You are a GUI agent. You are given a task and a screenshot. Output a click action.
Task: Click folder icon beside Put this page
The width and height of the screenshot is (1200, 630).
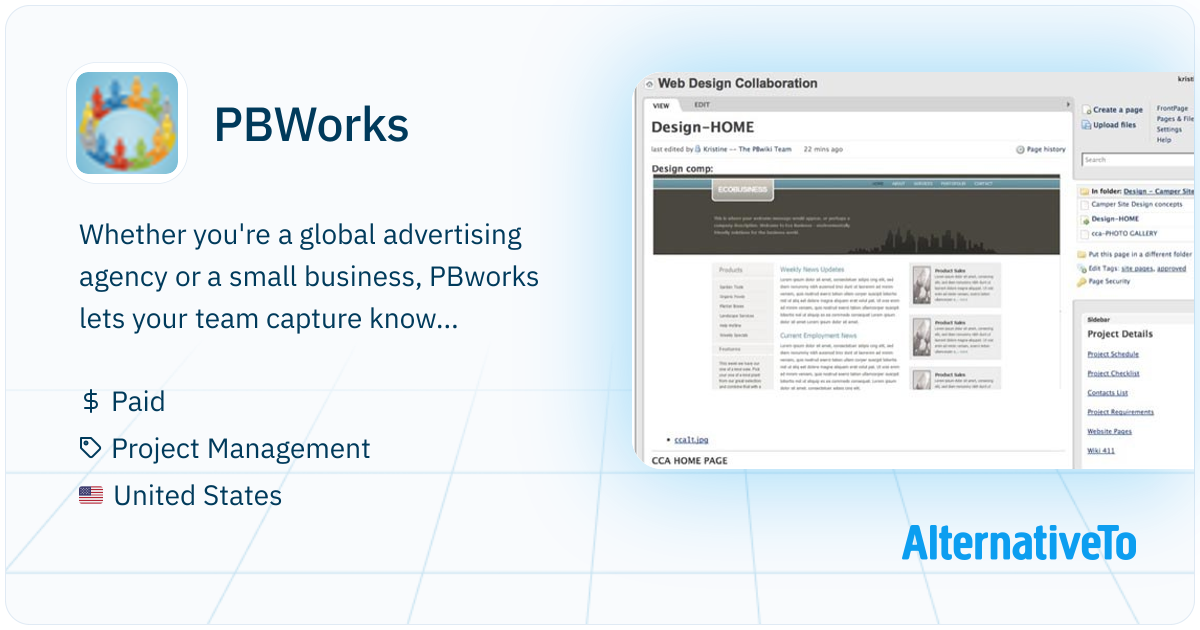(x=1082, y=255)
